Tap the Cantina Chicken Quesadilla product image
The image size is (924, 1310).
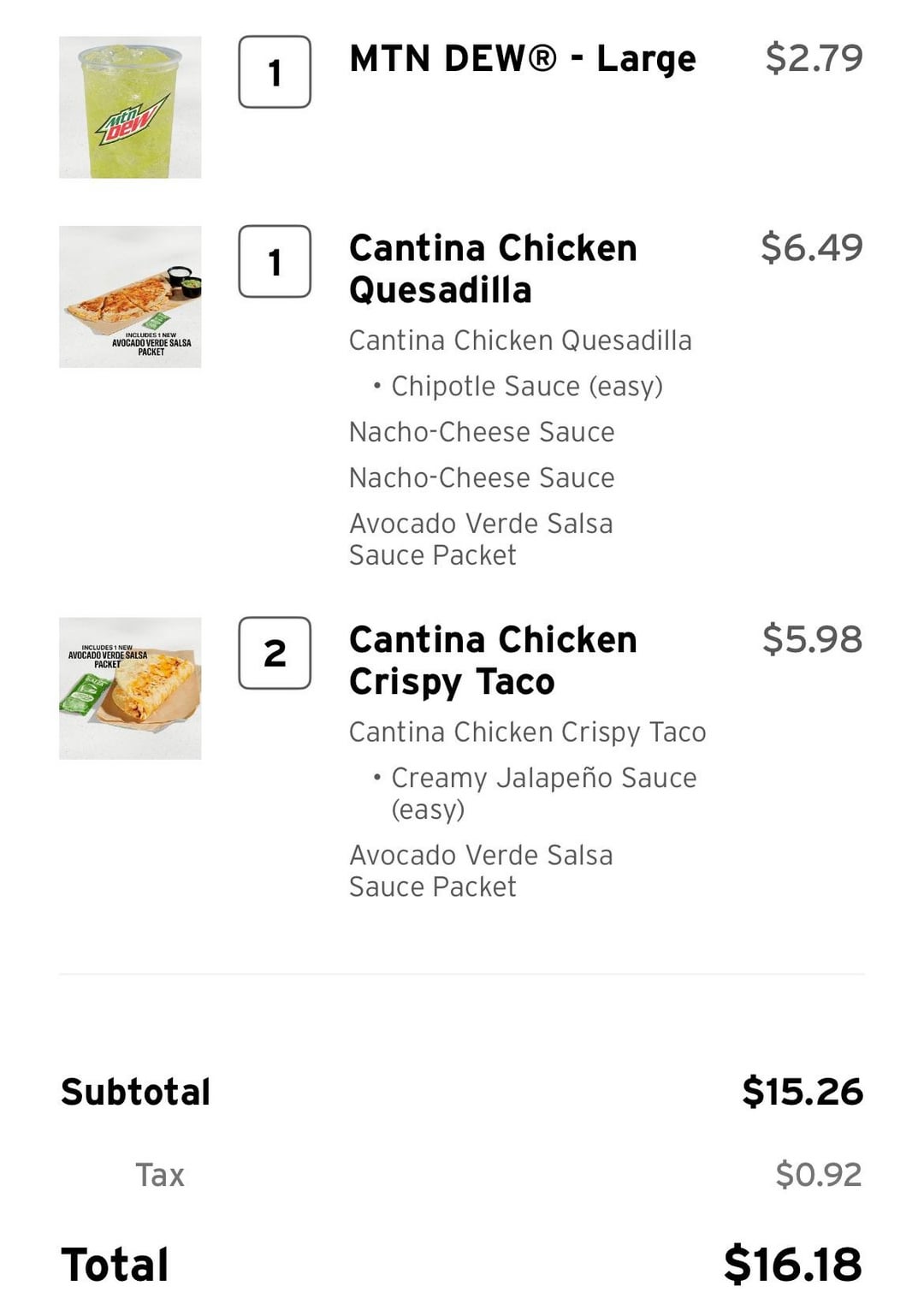pyautogui.click(x=130, y=297)
